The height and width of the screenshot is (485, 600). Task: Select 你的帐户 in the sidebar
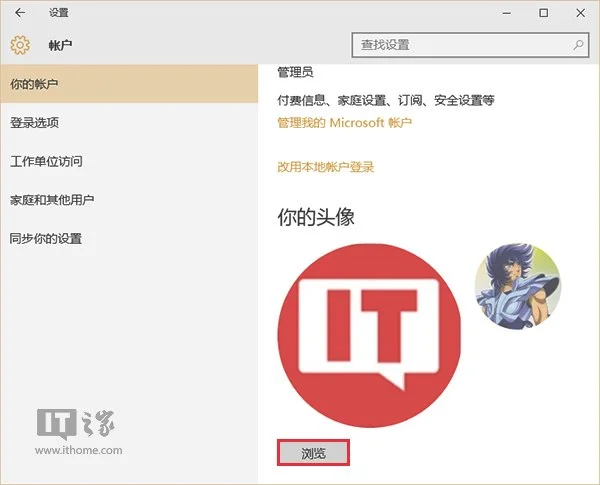tap(129, 84)
